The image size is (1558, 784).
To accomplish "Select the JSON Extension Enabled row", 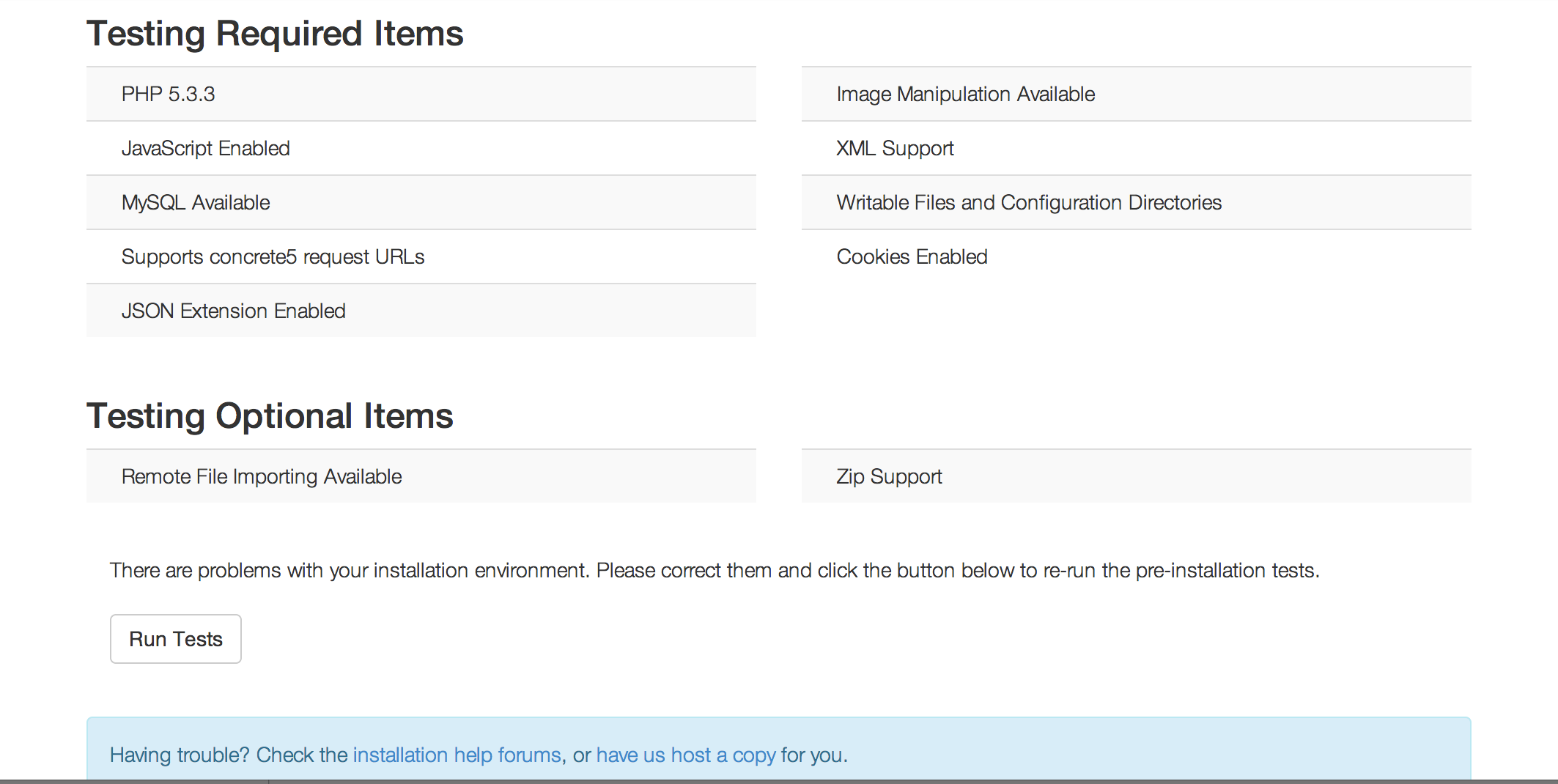I will pos(421,311).
